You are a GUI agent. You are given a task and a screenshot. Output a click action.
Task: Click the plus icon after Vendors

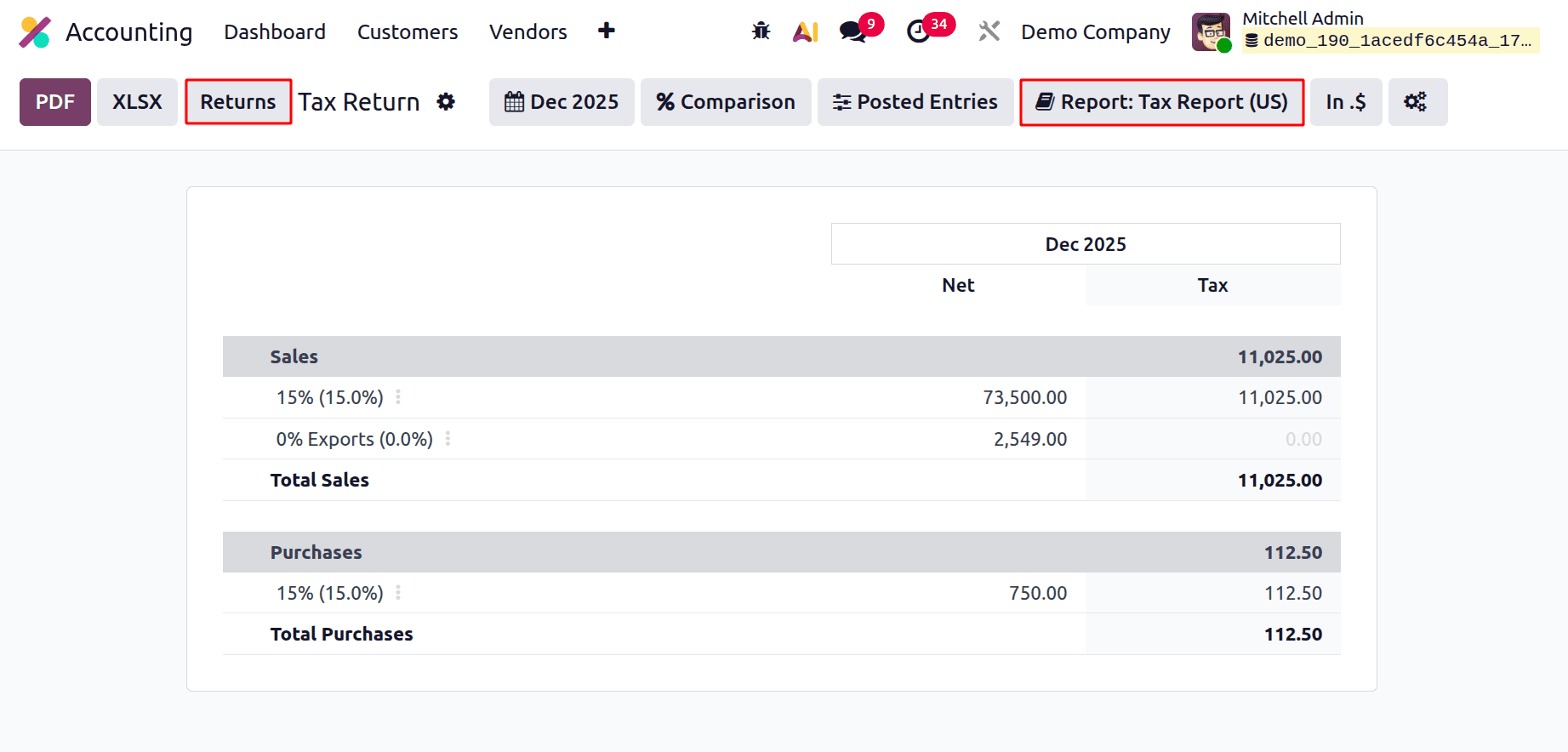607,31
